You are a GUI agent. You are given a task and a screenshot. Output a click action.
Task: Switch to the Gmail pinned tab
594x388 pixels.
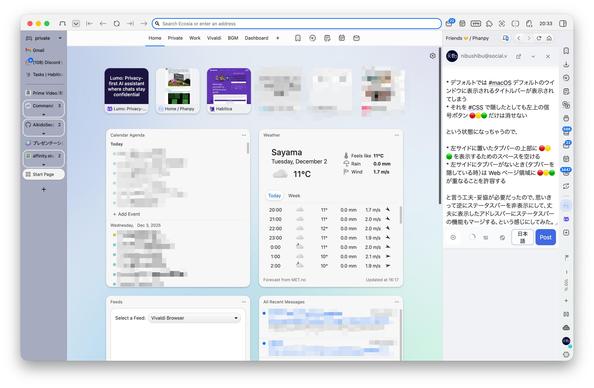(44, 50)
